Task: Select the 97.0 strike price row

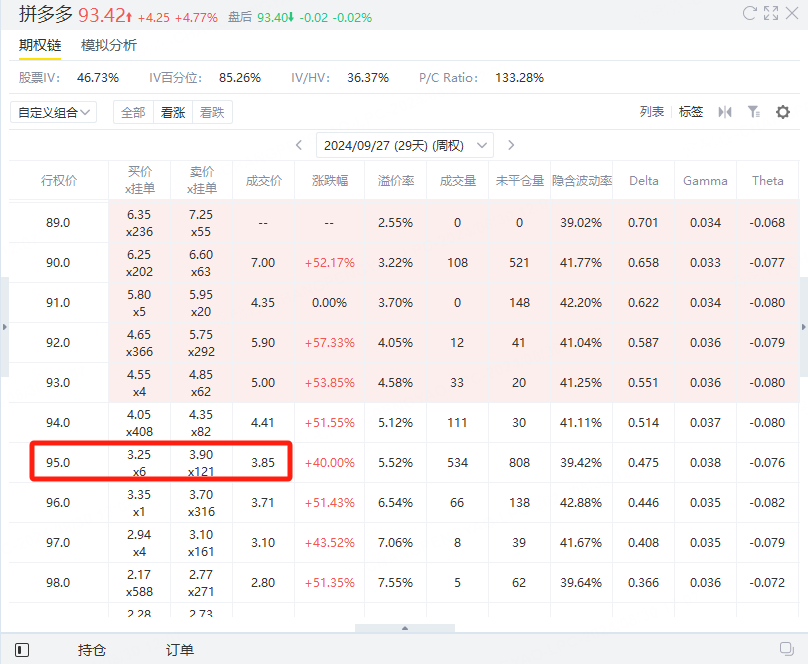Action: [405, 542]
